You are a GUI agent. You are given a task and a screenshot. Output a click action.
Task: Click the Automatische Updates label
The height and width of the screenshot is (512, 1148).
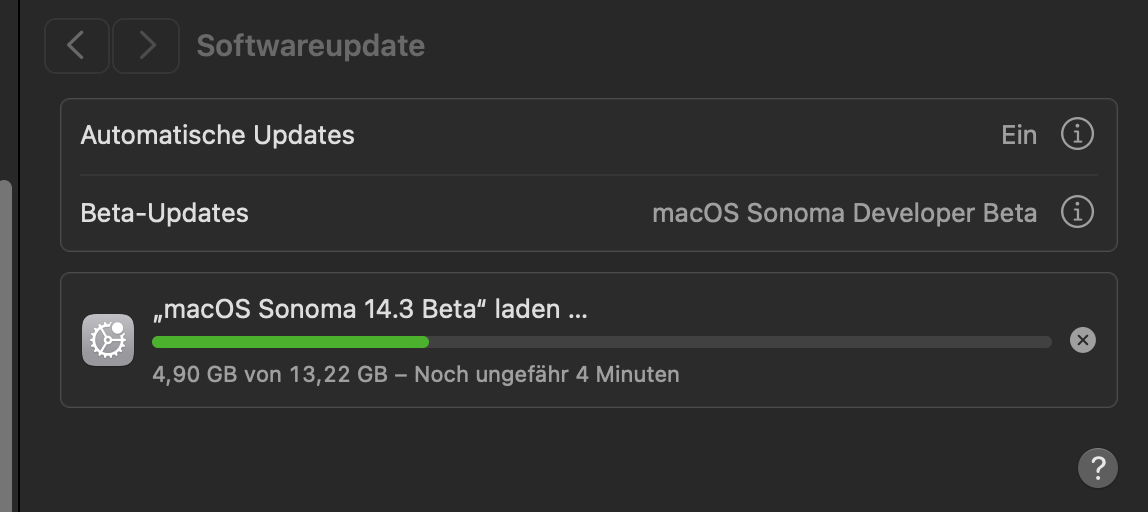click(x=217, y=135)
